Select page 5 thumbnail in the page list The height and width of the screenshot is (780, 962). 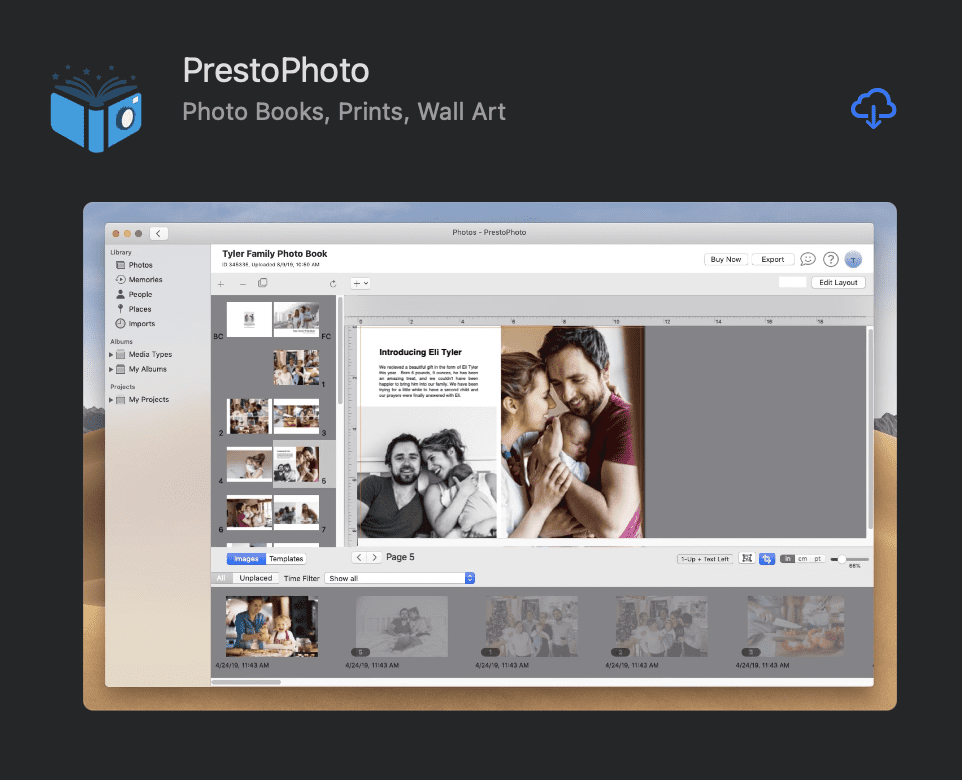296,464
